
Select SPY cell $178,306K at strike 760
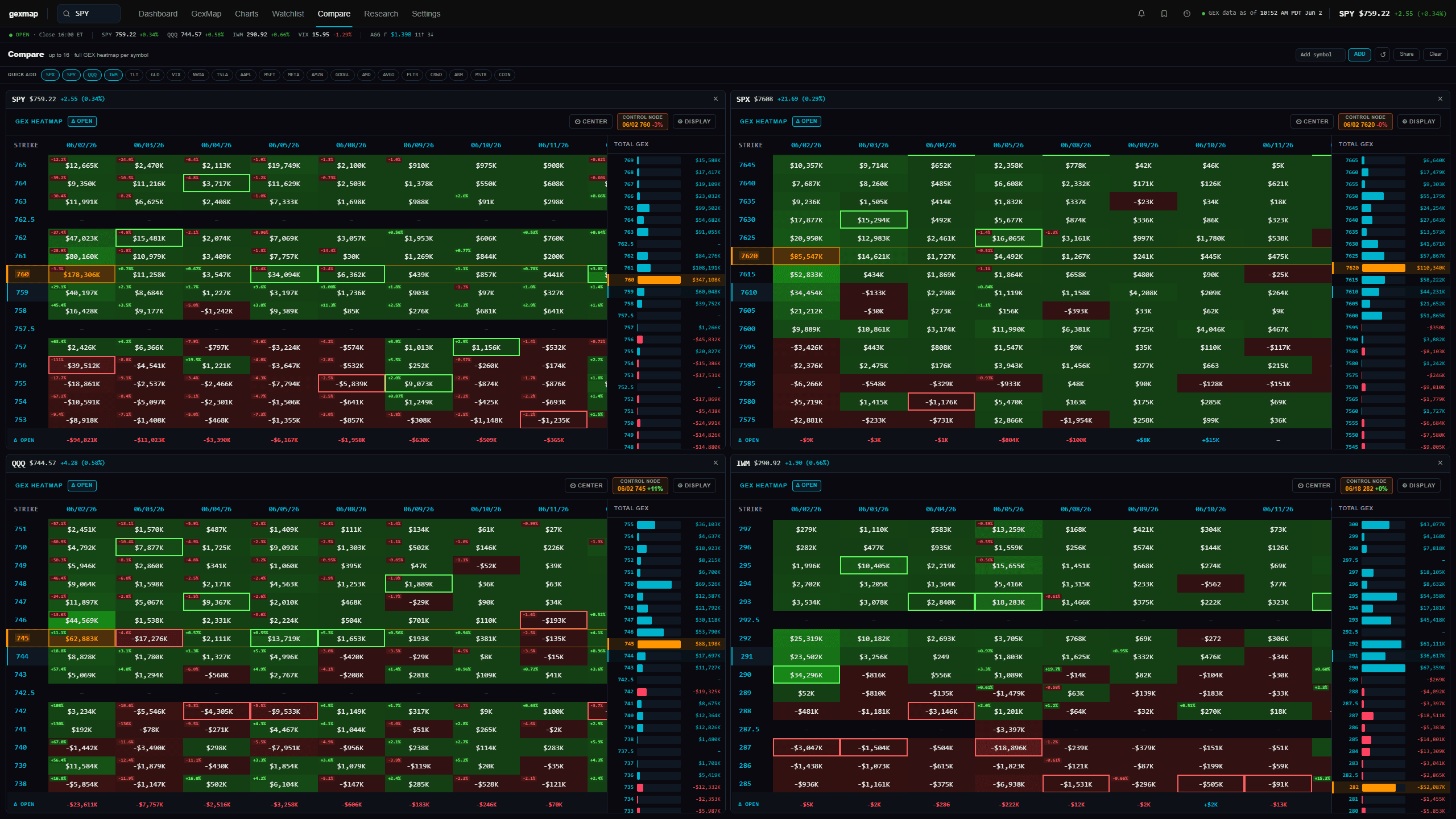82,274
